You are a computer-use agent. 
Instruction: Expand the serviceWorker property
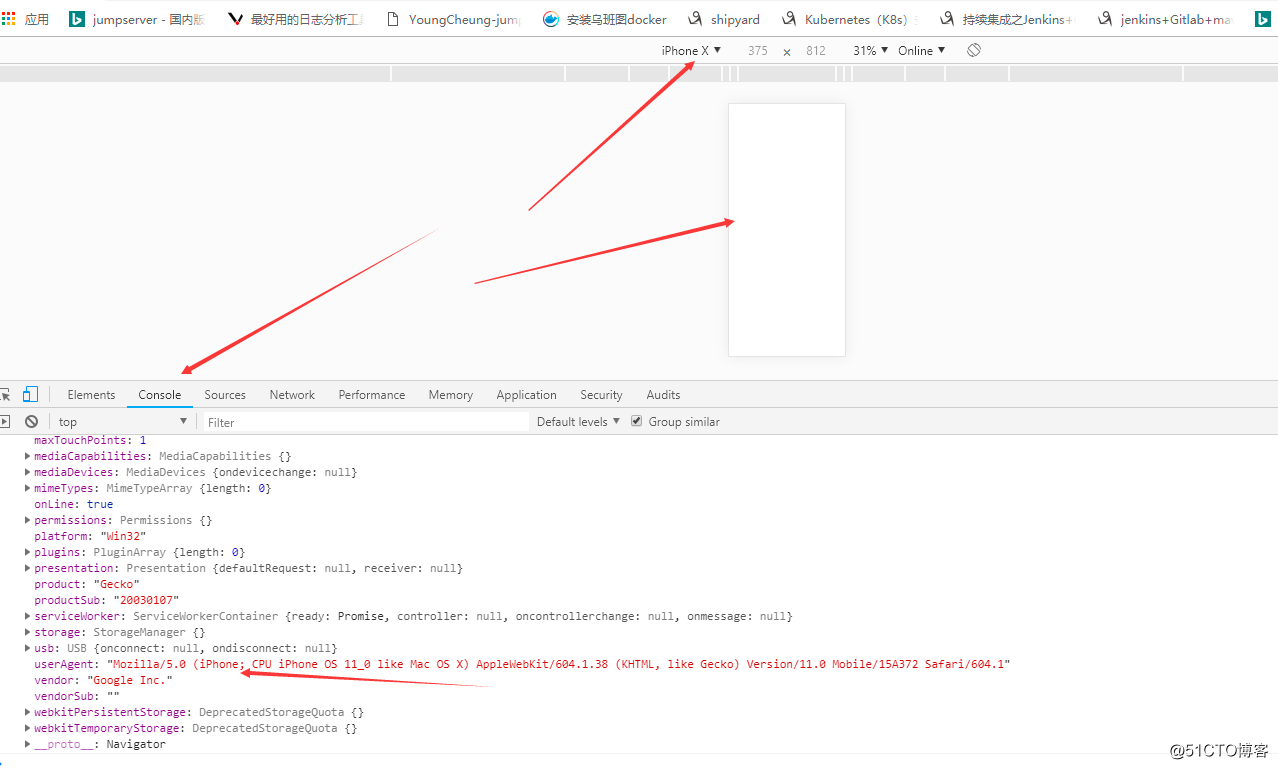click(x=27, y=616)
